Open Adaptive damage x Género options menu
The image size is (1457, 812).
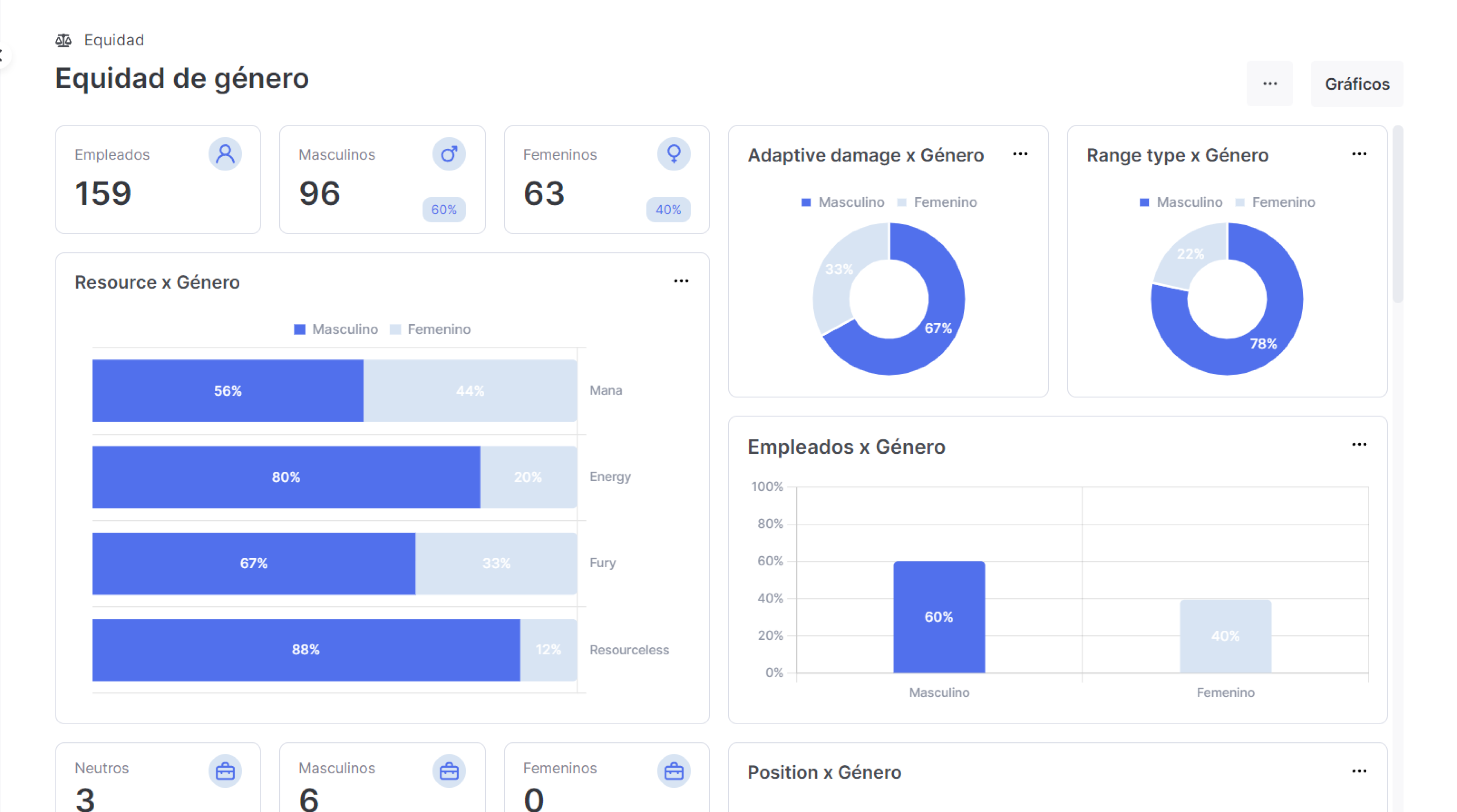pyautogui.click(x=1020, y=154)
